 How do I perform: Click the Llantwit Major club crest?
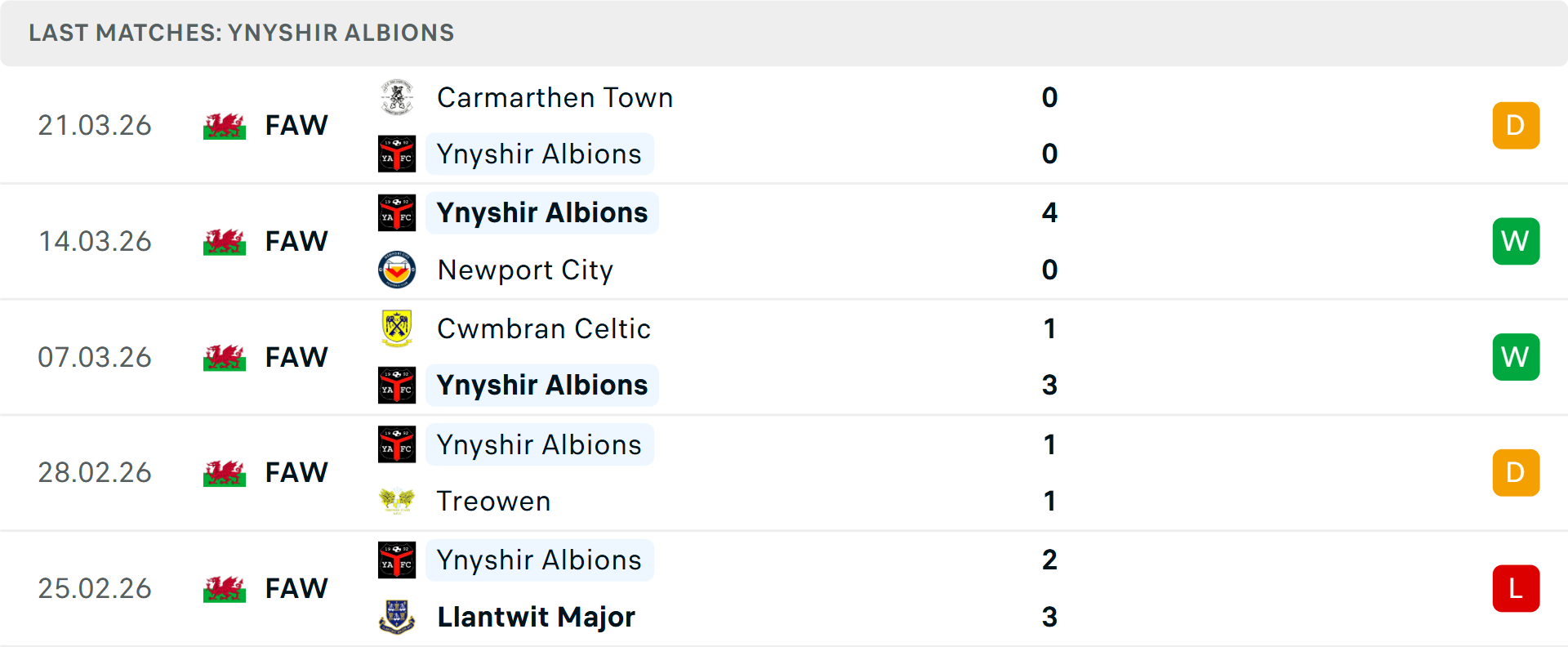point(397,617)
